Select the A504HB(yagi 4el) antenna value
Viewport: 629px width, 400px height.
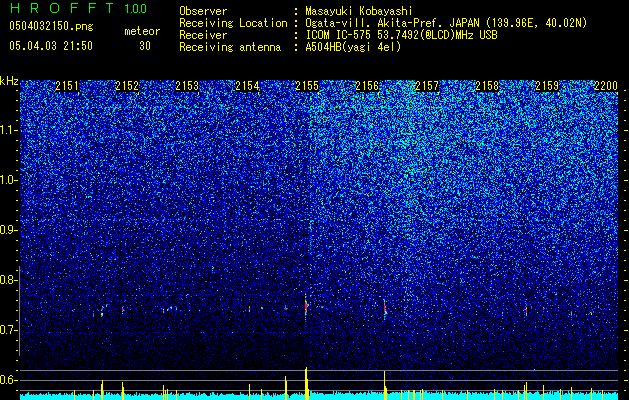(x=353, y=47)
